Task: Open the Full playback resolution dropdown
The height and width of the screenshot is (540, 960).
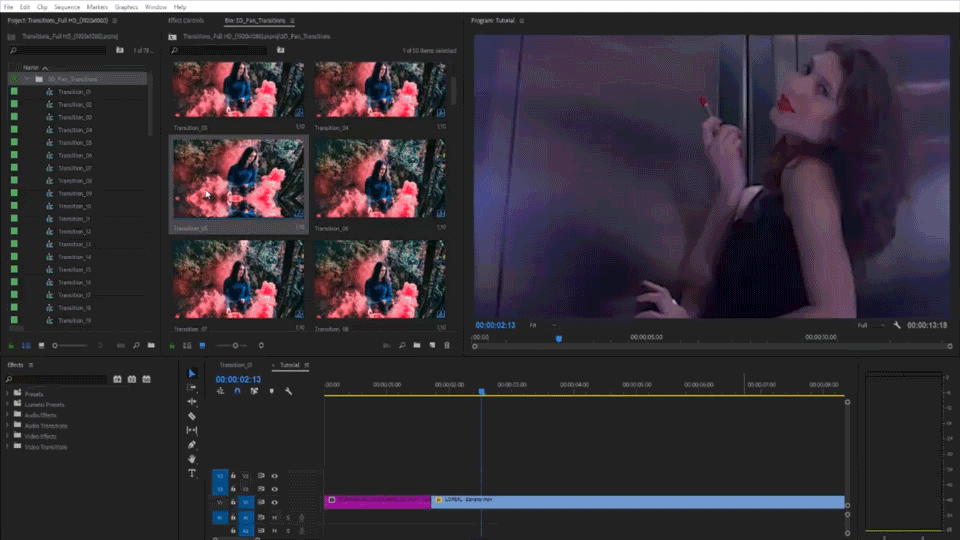Action: (871, 325)
